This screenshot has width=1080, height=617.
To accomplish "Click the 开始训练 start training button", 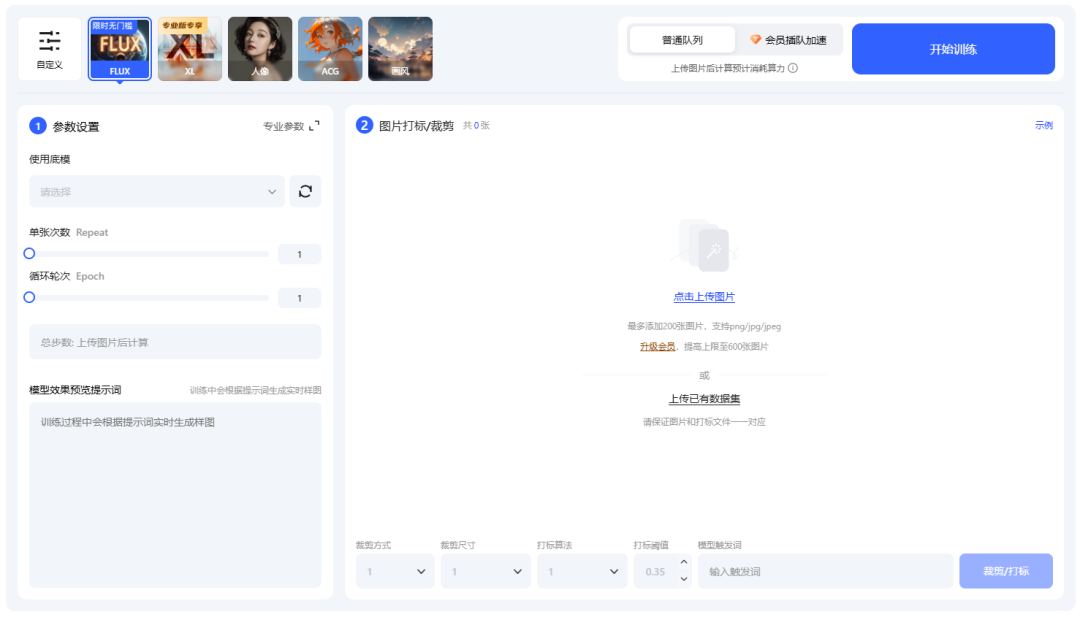I will (x=952, y=48).
